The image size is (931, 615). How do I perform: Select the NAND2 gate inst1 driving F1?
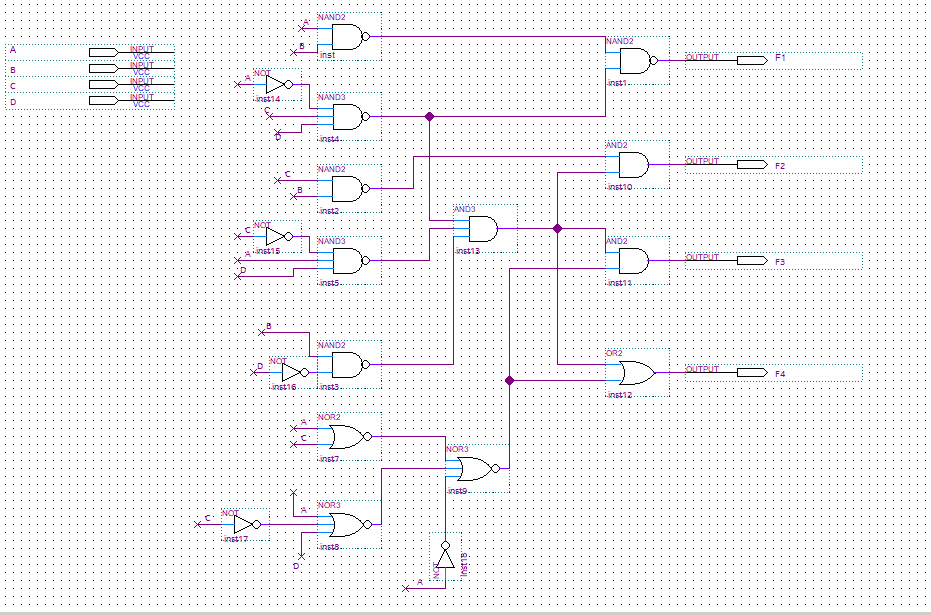tap(632, 62)
